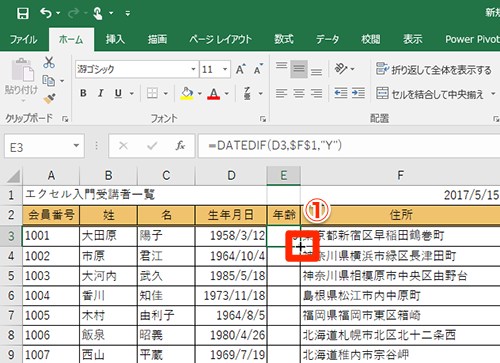The width and height of the screenshot is (500, 363).
Task: Switch to the 描画 tab
Action: click(x=157, y=39)
